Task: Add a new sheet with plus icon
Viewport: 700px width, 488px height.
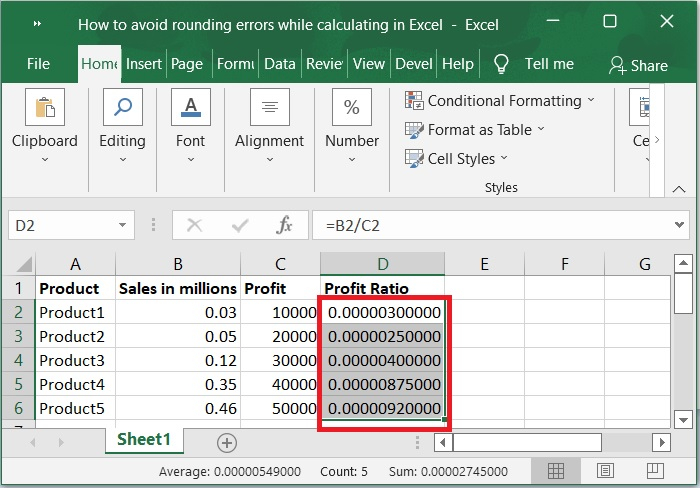Action: click(227, 442)
